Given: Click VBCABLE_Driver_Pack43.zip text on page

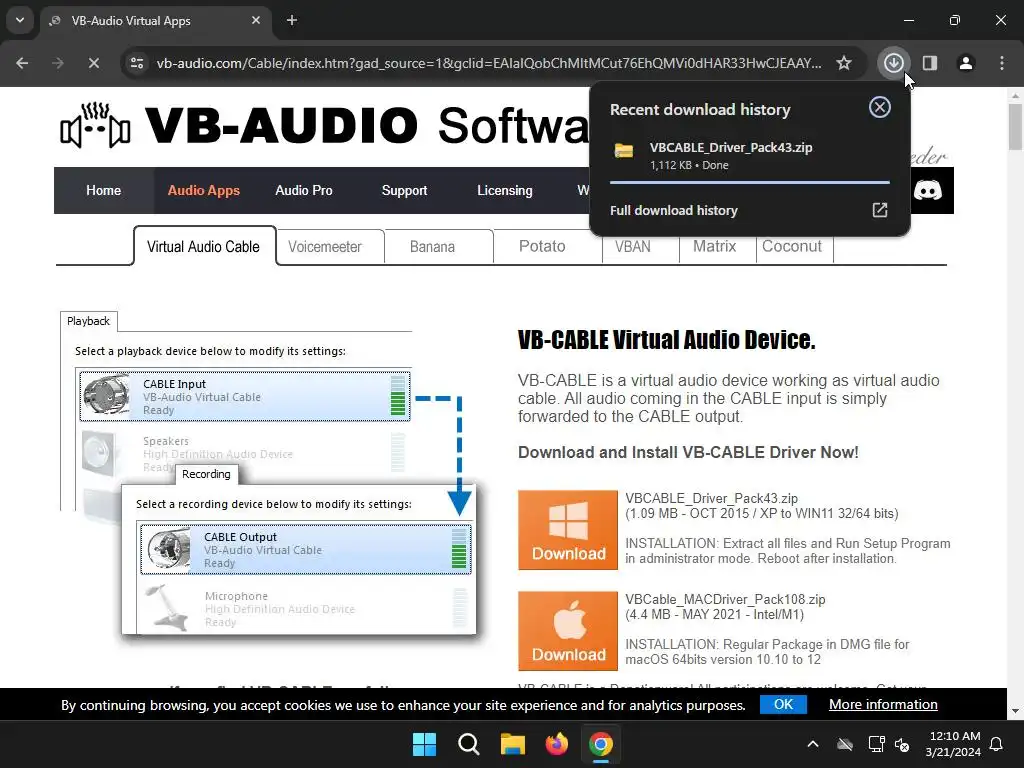Looking at the screenshot, I should coord(711,498).
